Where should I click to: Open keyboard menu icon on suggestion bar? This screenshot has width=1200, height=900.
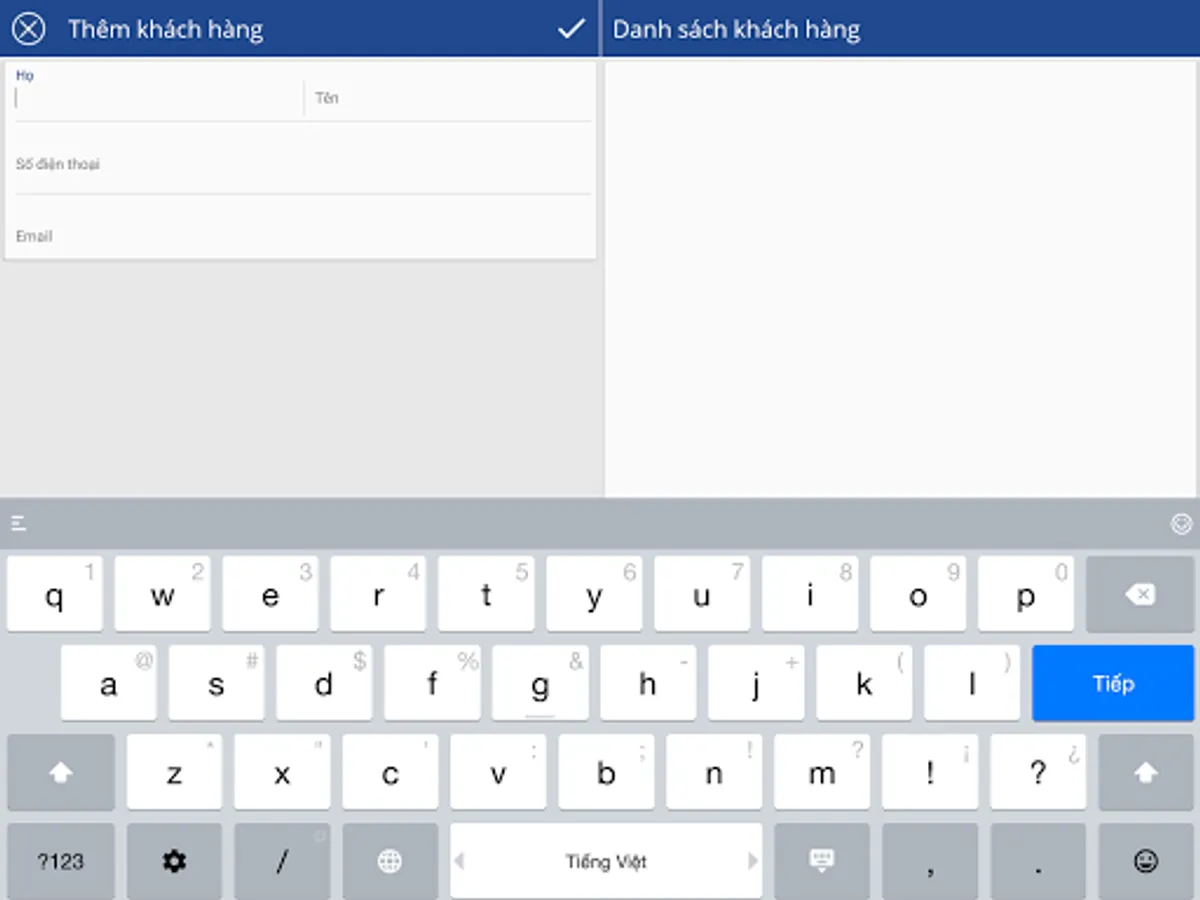click(x=19, y=523)
